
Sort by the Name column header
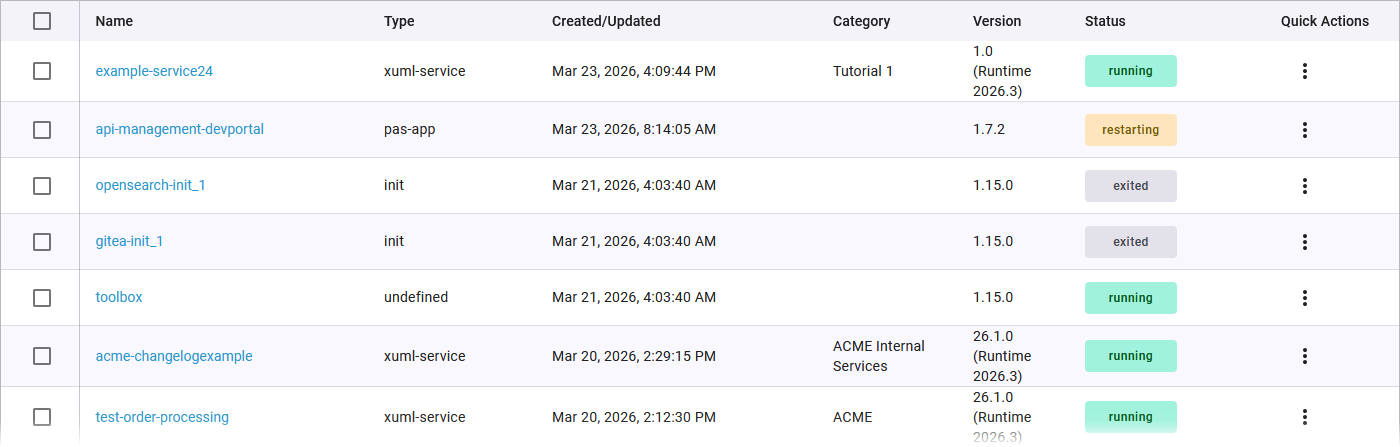(114, 21)
